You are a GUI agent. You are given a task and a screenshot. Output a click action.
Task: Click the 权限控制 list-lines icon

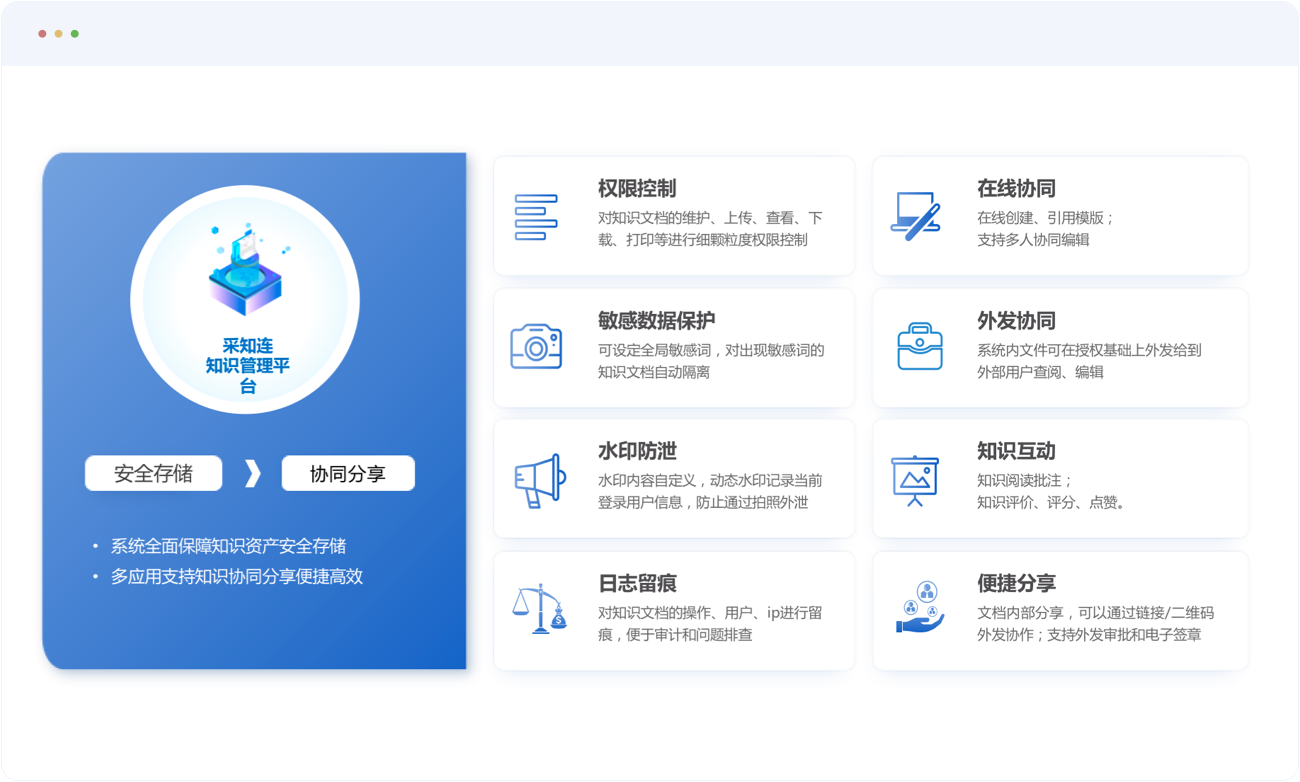(x=535, y=217)
